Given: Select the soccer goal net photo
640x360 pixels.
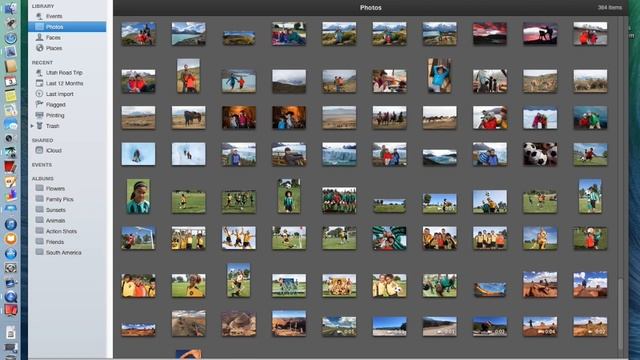Looking at the screenshot, I should click(x=138, y=238).
